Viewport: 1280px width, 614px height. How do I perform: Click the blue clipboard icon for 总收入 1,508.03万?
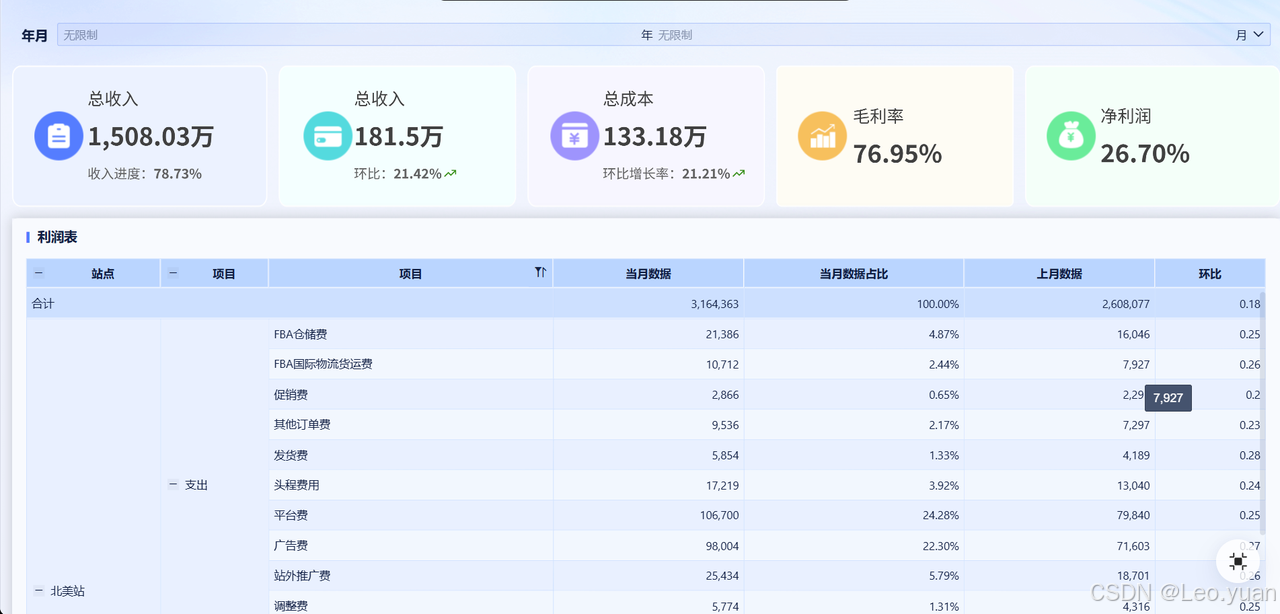coord(59,136)
